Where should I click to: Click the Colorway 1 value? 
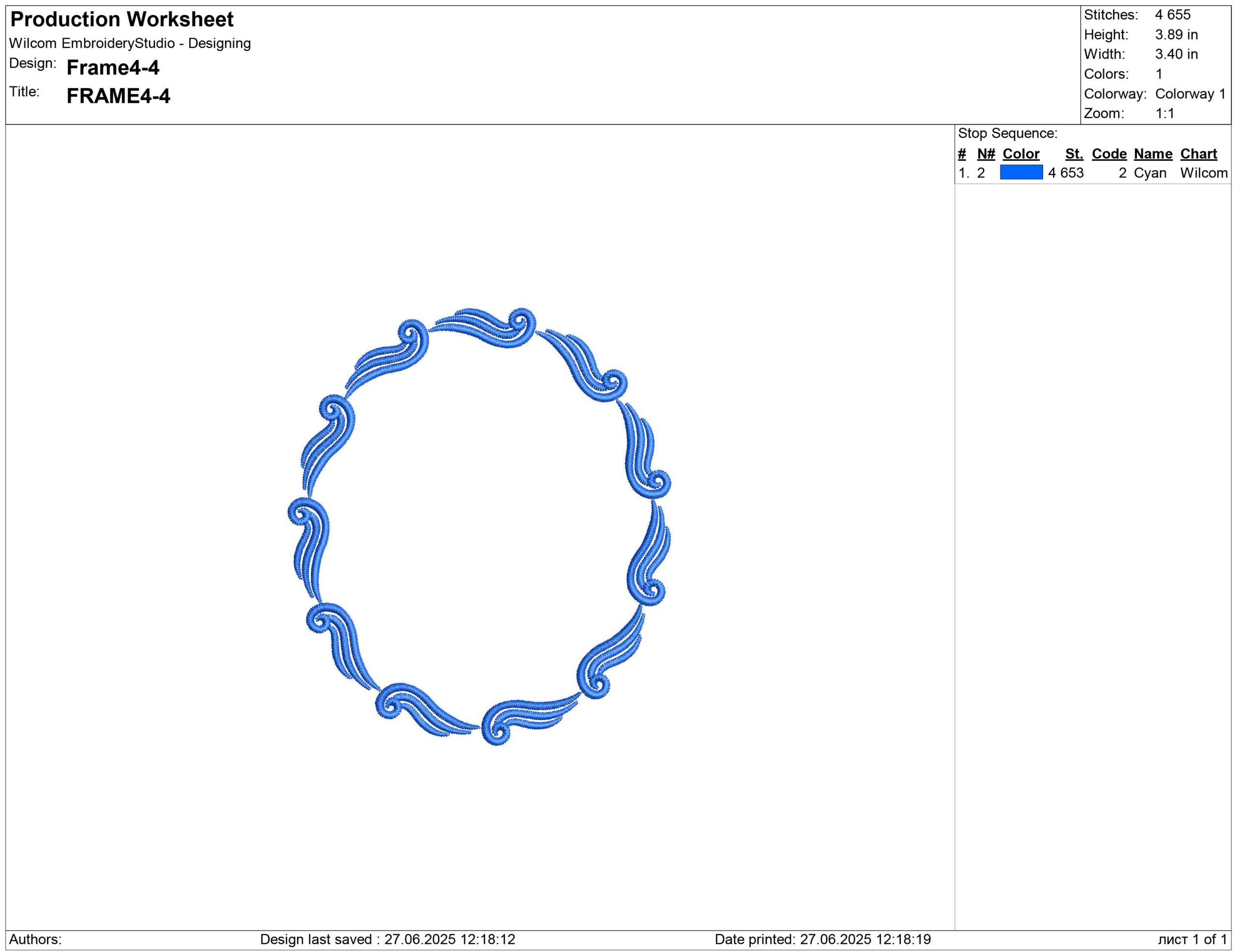tap(1190, 94)
